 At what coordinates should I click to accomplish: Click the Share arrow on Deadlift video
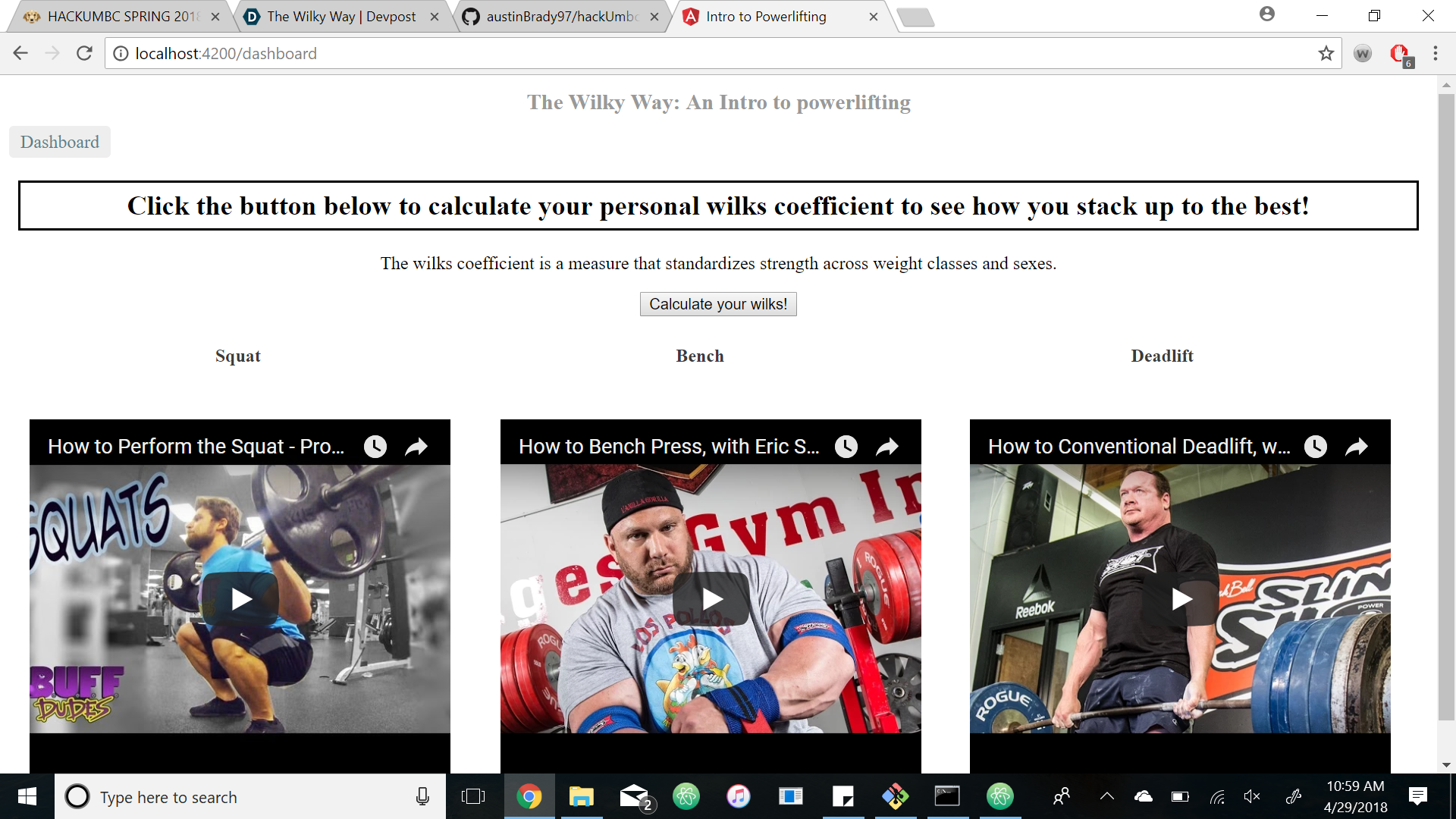pyautogui.click(x=1357, y=447)
